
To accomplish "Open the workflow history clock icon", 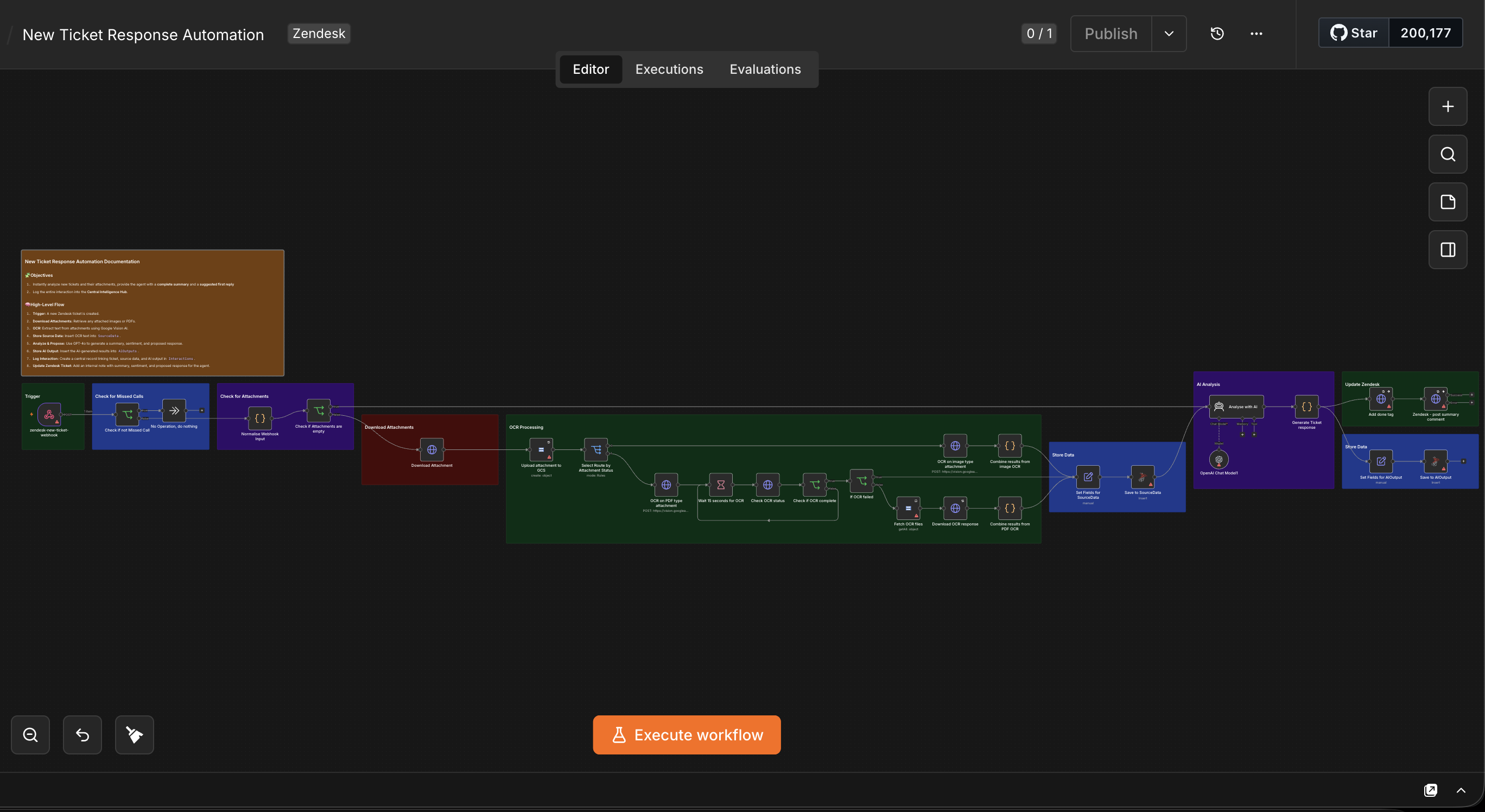I will pos(1217,34).
